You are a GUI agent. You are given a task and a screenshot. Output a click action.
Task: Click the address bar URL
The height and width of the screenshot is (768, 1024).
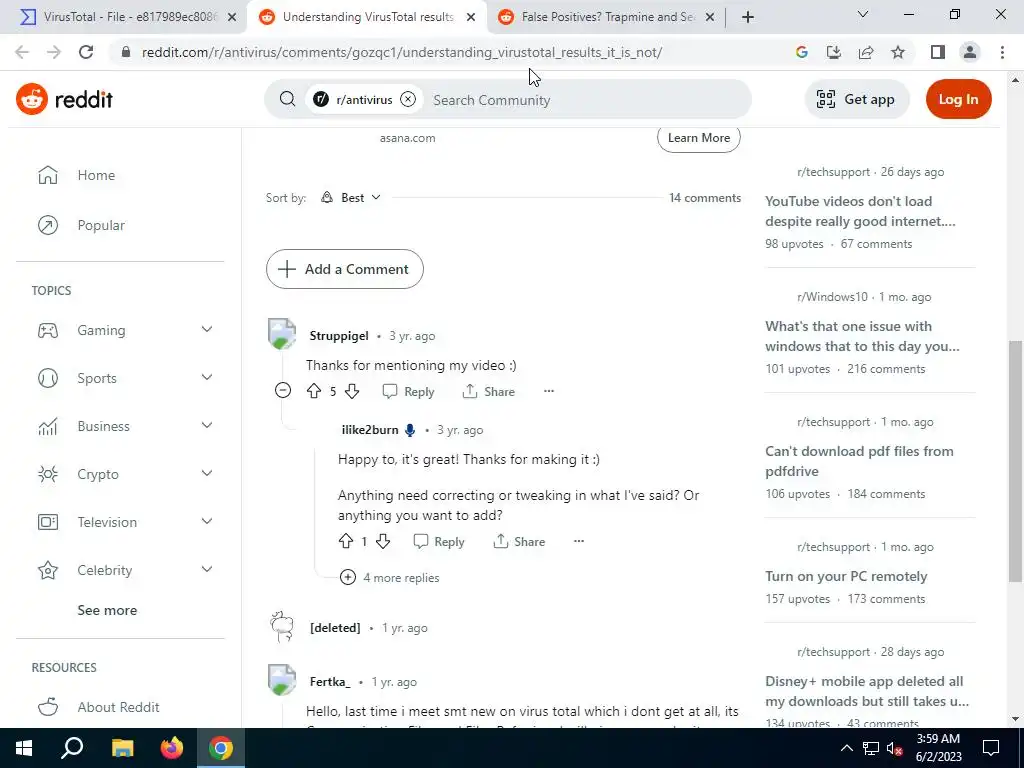pyautogui.click(x=402, y=52)
